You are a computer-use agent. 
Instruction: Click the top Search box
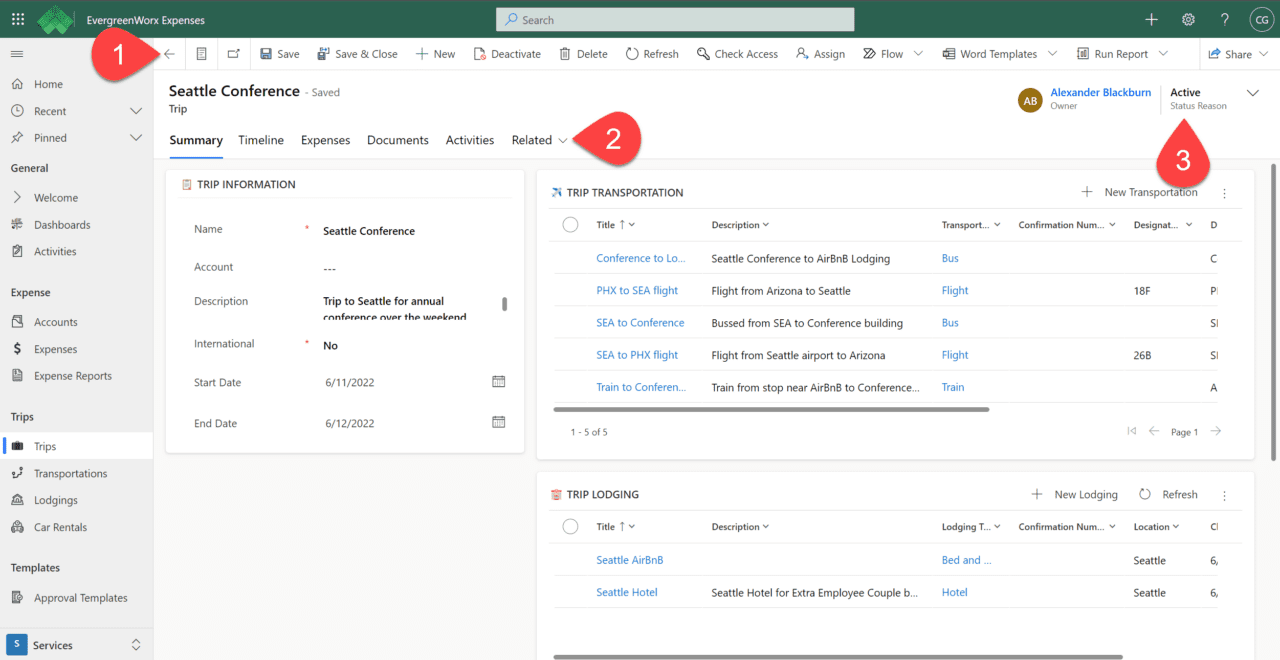[675, 20]
